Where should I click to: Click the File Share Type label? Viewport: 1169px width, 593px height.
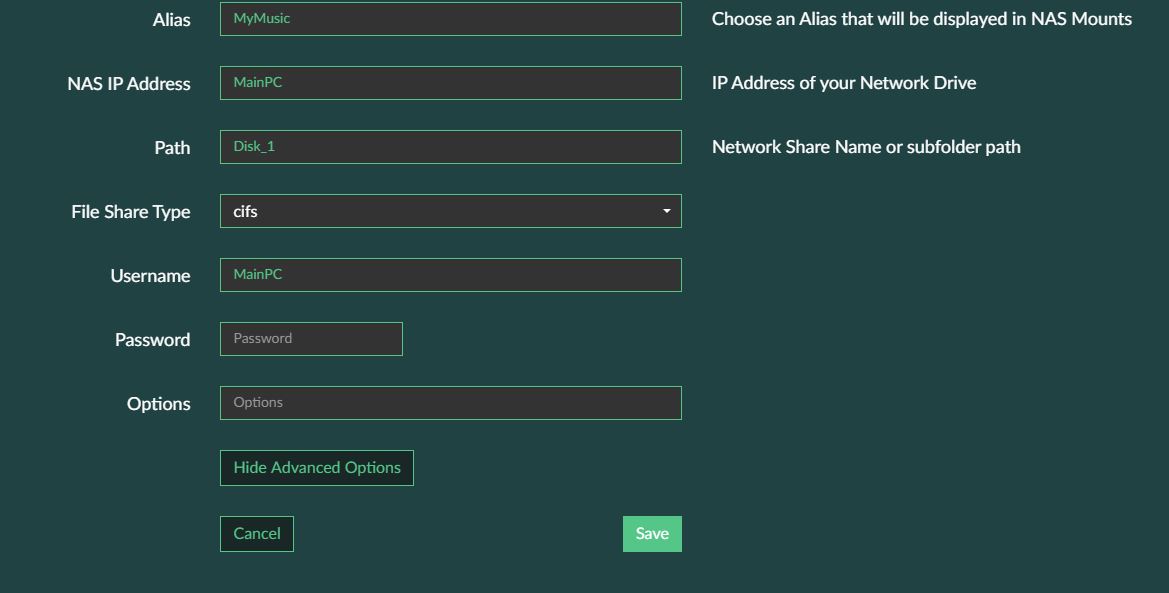pyautogui.click(x=131, y=212)
